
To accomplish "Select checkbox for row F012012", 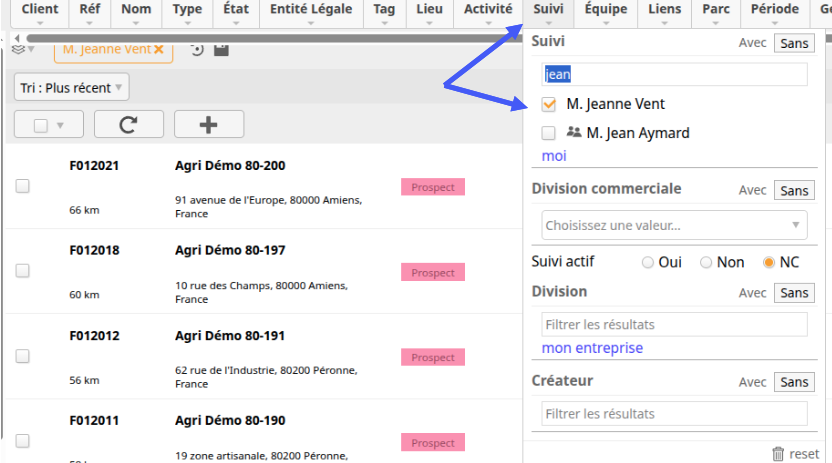I will (x=22, y=356).
